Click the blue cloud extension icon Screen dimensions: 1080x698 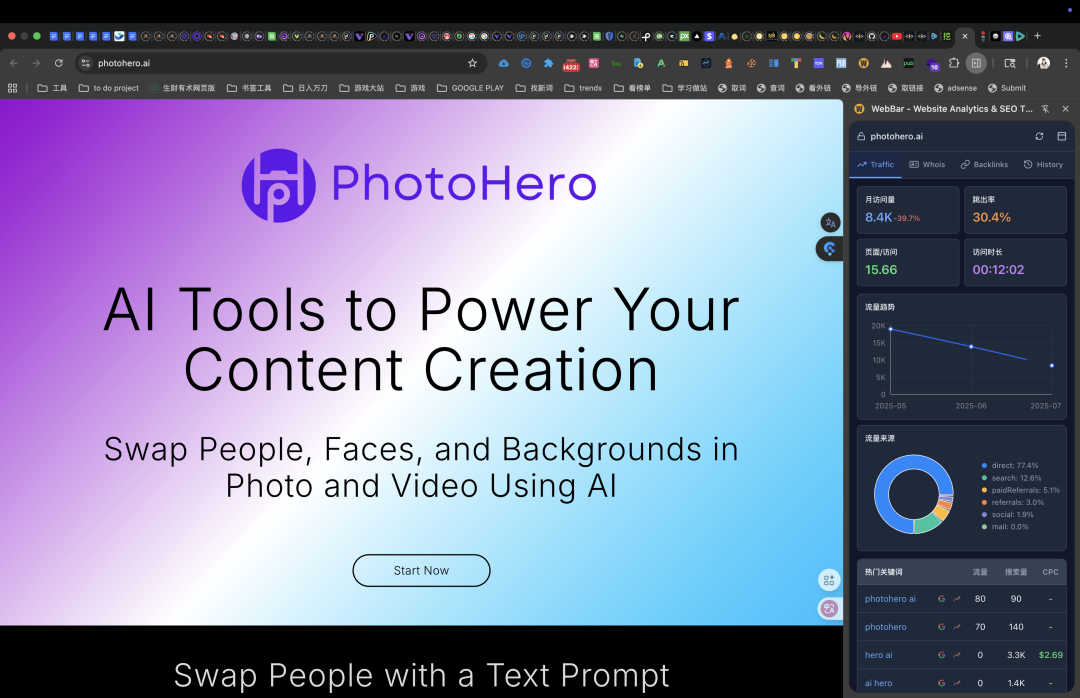504,63
